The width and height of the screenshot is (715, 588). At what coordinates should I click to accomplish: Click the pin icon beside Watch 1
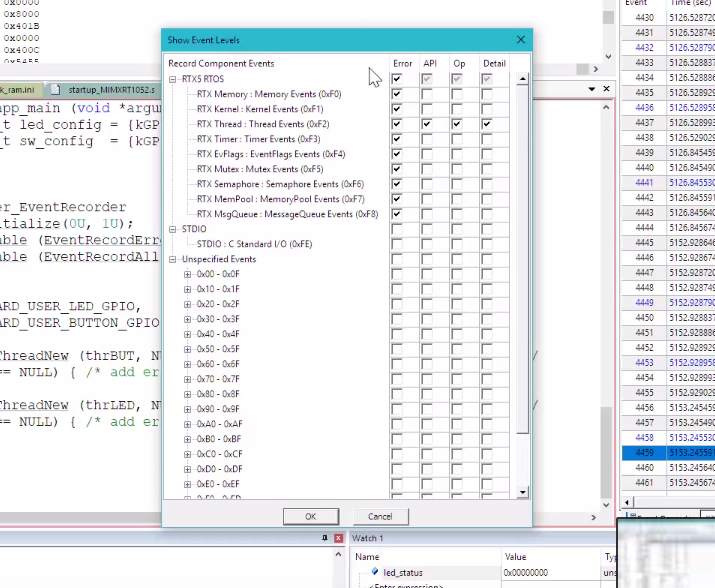pos(326,538)
